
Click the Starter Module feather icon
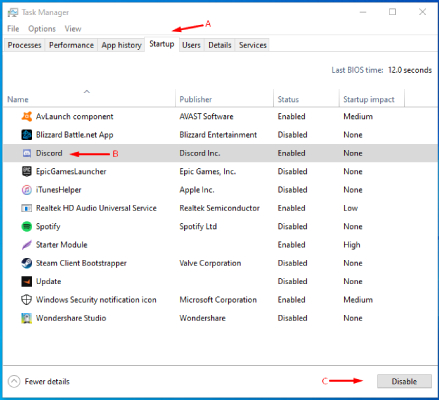pos(27,245)
